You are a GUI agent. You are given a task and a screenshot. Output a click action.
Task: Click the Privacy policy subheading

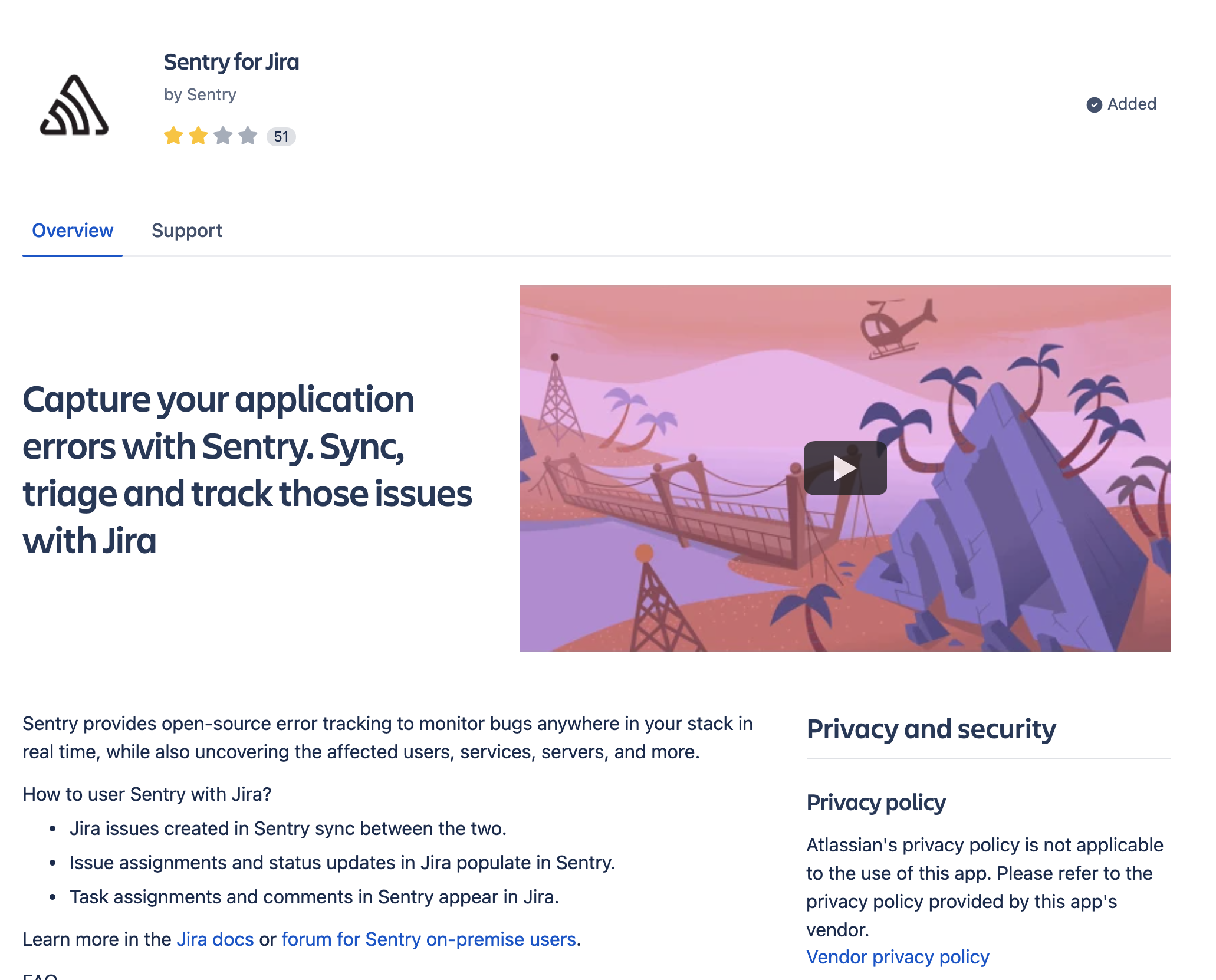(x=876, y=802)
